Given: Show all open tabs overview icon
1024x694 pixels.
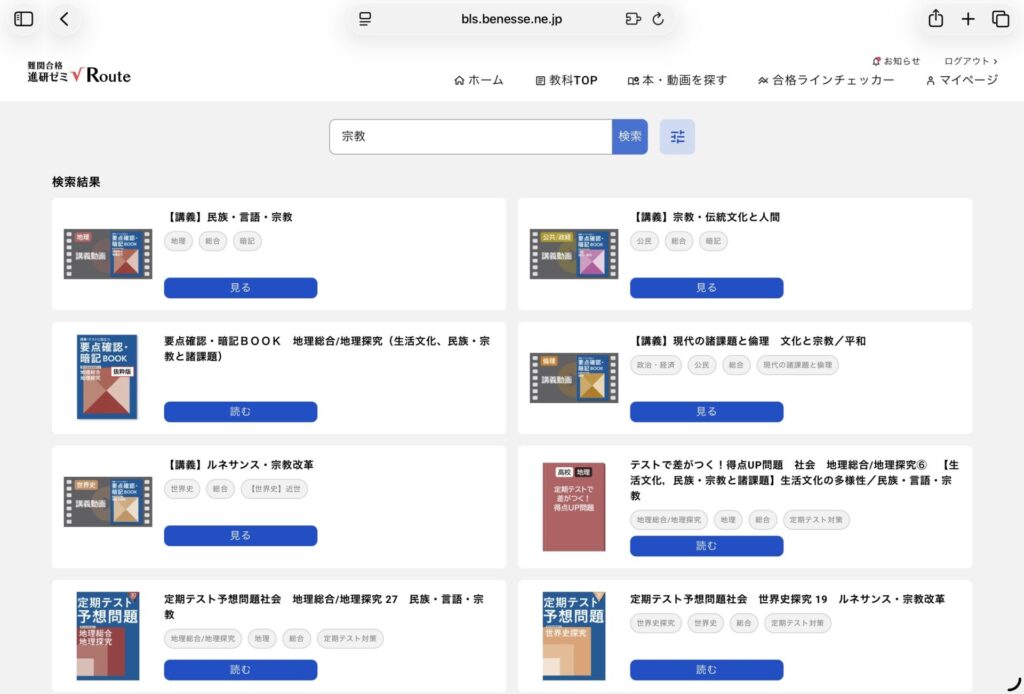Looking at the screenshot, I should (x=1000, y=19).
